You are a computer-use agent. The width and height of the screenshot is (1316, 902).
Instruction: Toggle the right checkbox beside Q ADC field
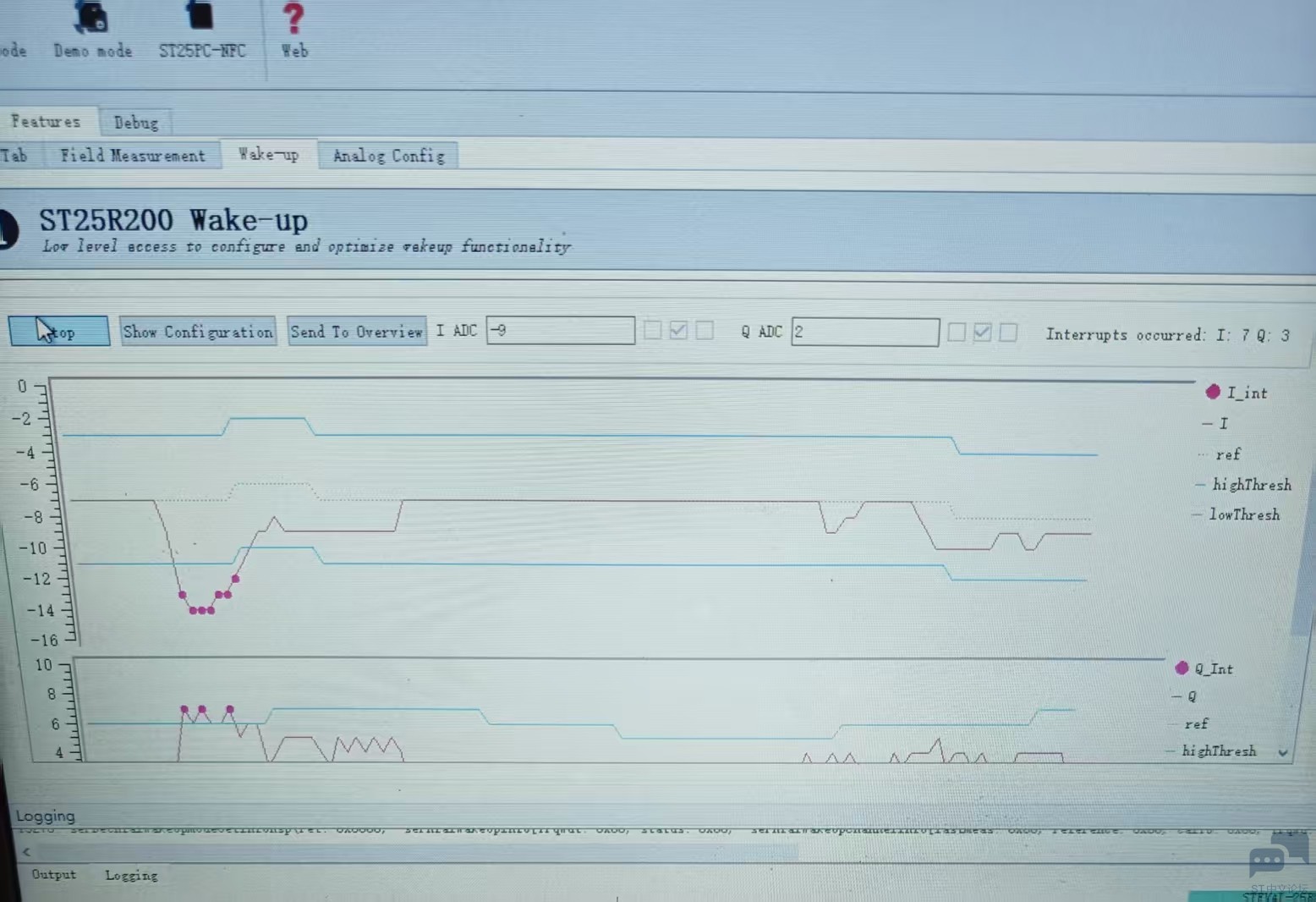(1008, 332)
